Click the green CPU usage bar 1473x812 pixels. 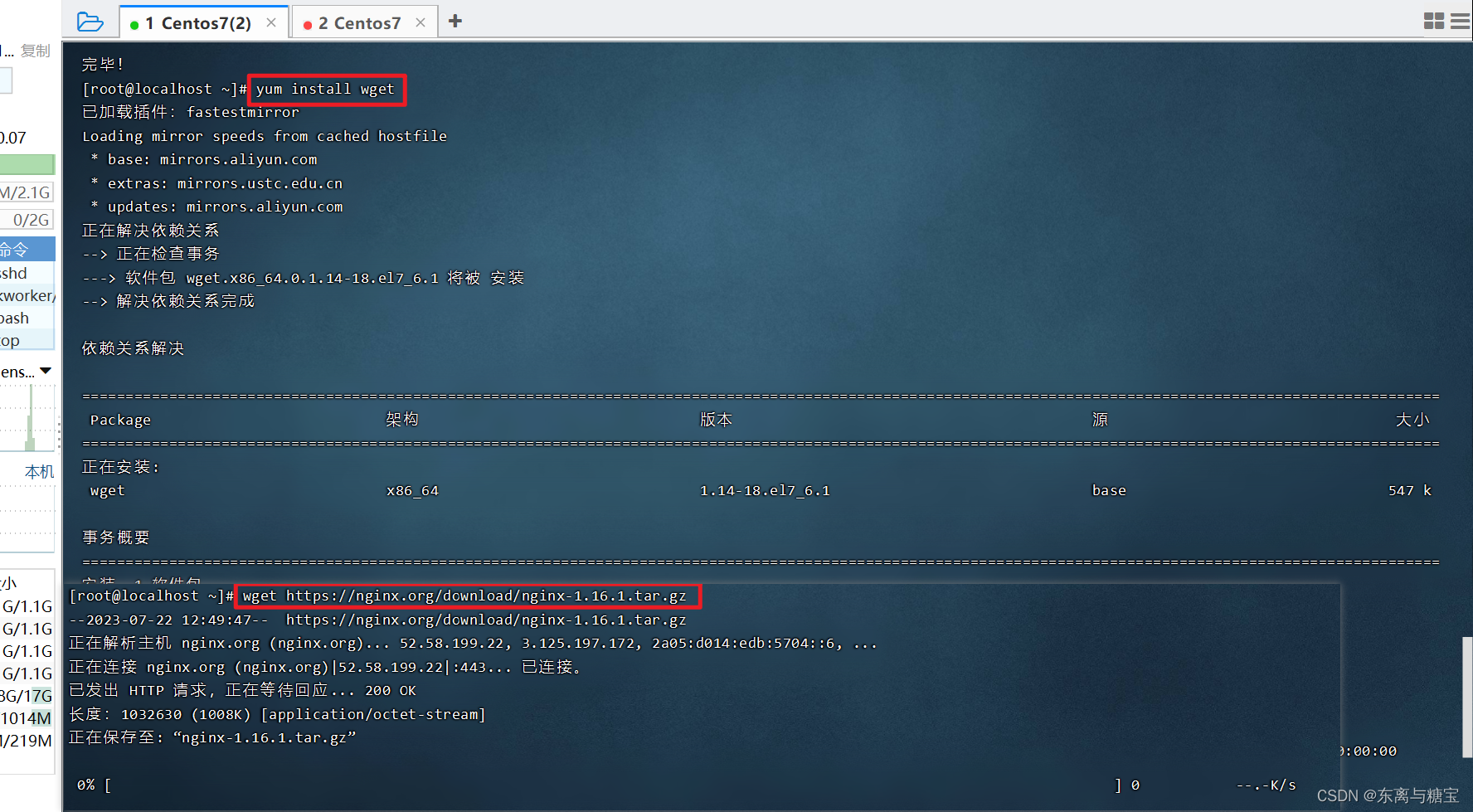[x=27, y=164]
